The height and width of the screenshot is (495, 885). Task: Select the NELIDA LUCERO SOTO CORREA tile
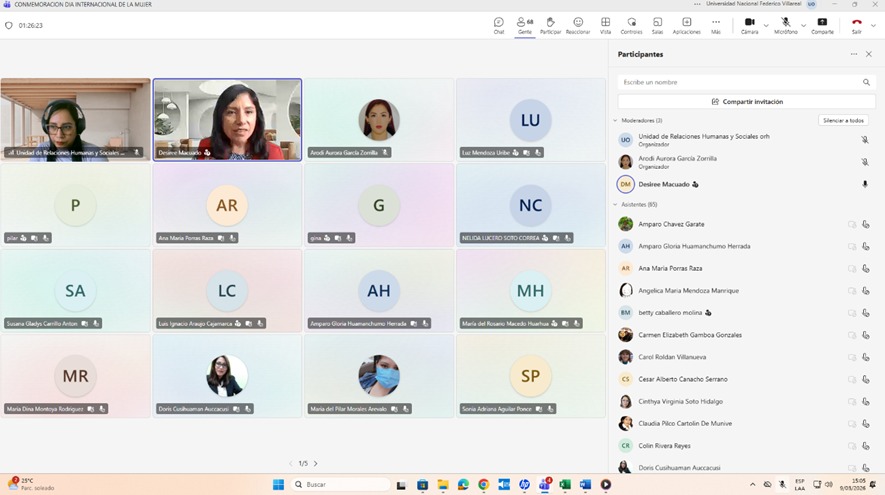click(531, 205)
